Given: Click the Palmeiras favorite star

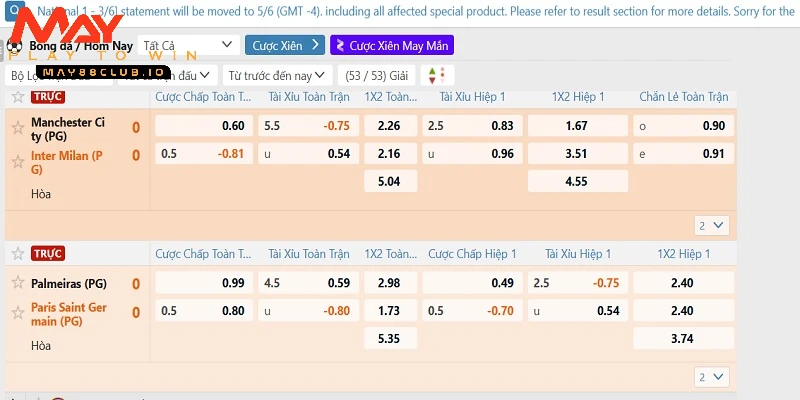Looking at the screenshot, I should coord(17,283).
